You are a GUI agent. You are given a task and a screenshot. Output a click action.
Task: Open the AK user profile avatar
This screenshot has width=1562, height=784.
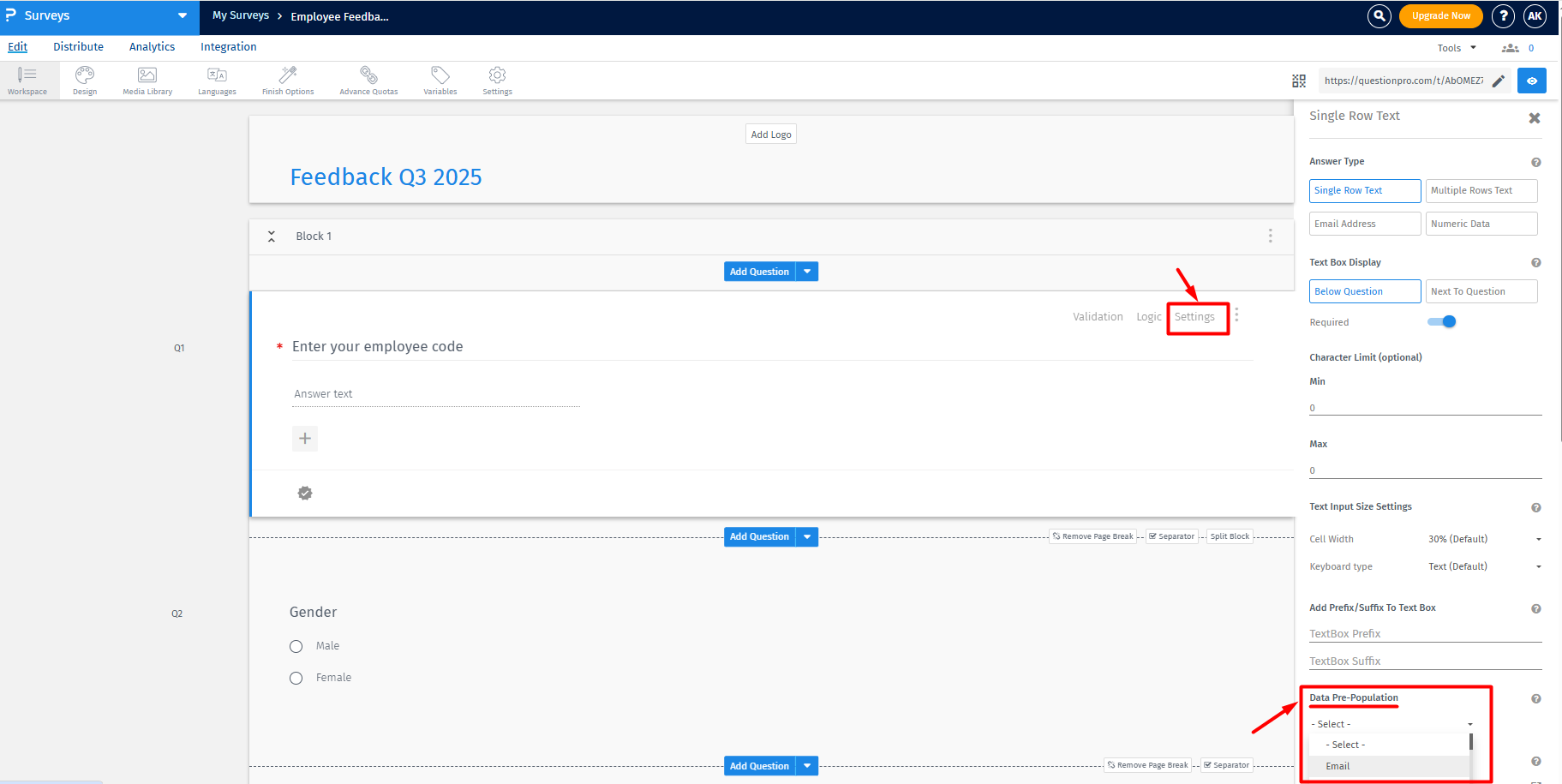(x=1535, y=15)
